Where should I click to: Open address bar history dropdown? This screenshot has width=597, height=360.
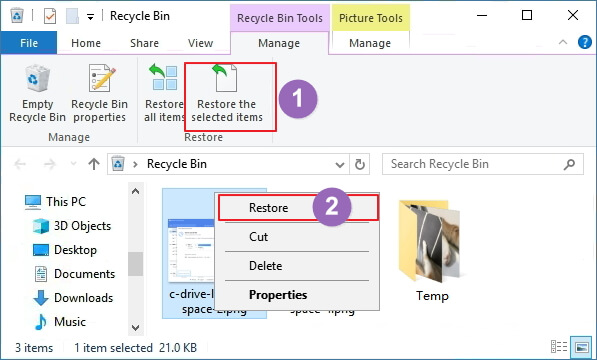tap(340, 165)
